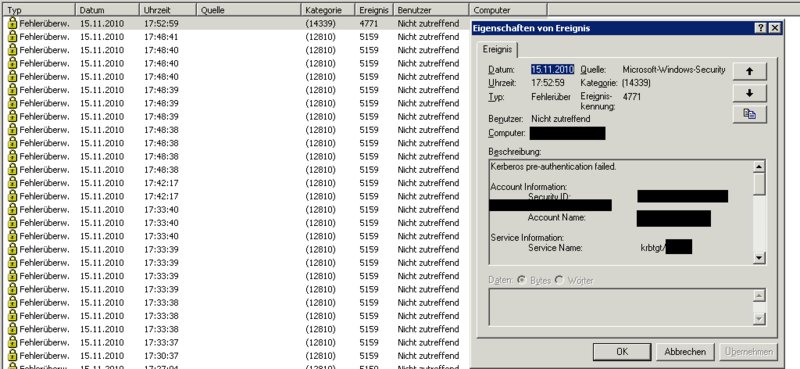Viewport: 800px width, 369px height.
Task: Select the Bytes radio button
Action: point(521,280)
